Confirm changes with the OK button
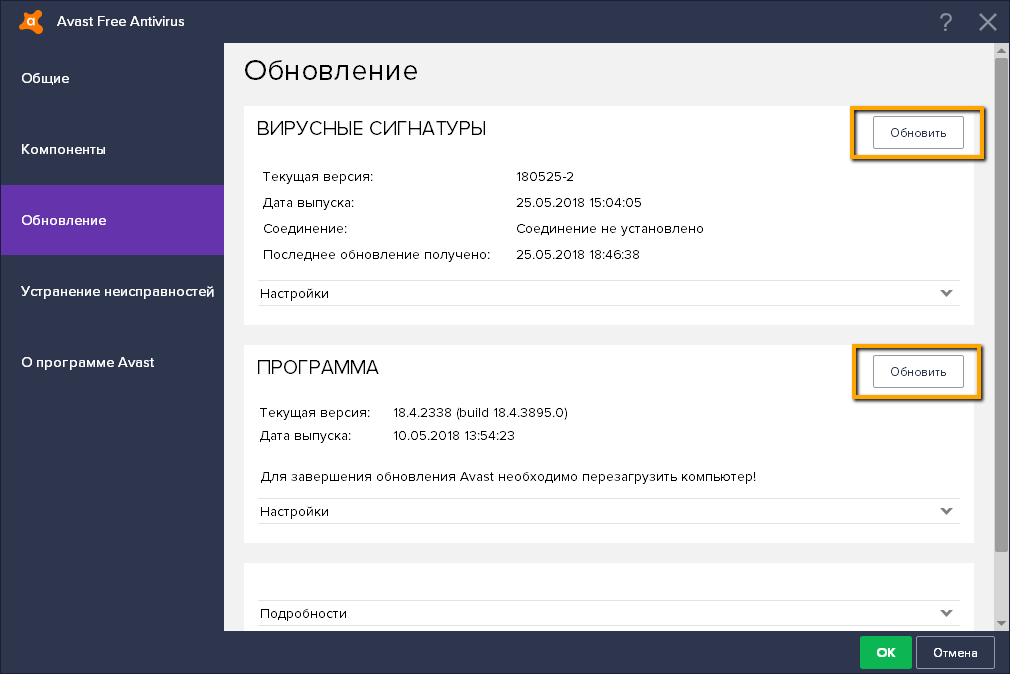 click(x=885, y=652)
